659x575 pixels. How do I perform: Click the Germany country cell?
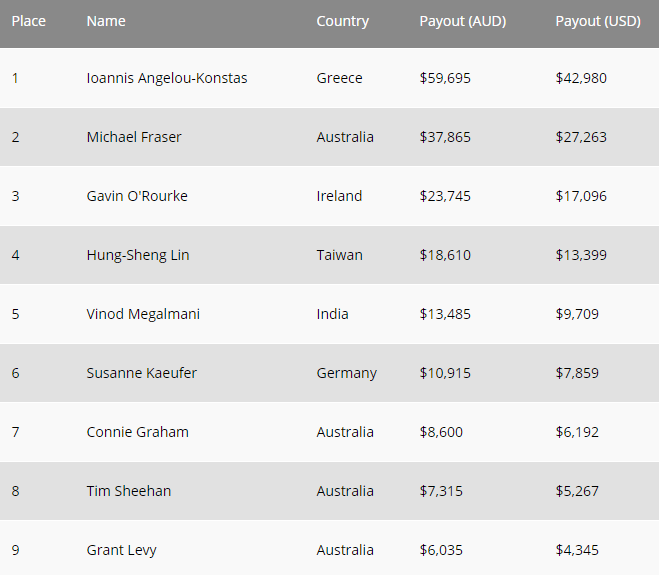pos(346,373)
